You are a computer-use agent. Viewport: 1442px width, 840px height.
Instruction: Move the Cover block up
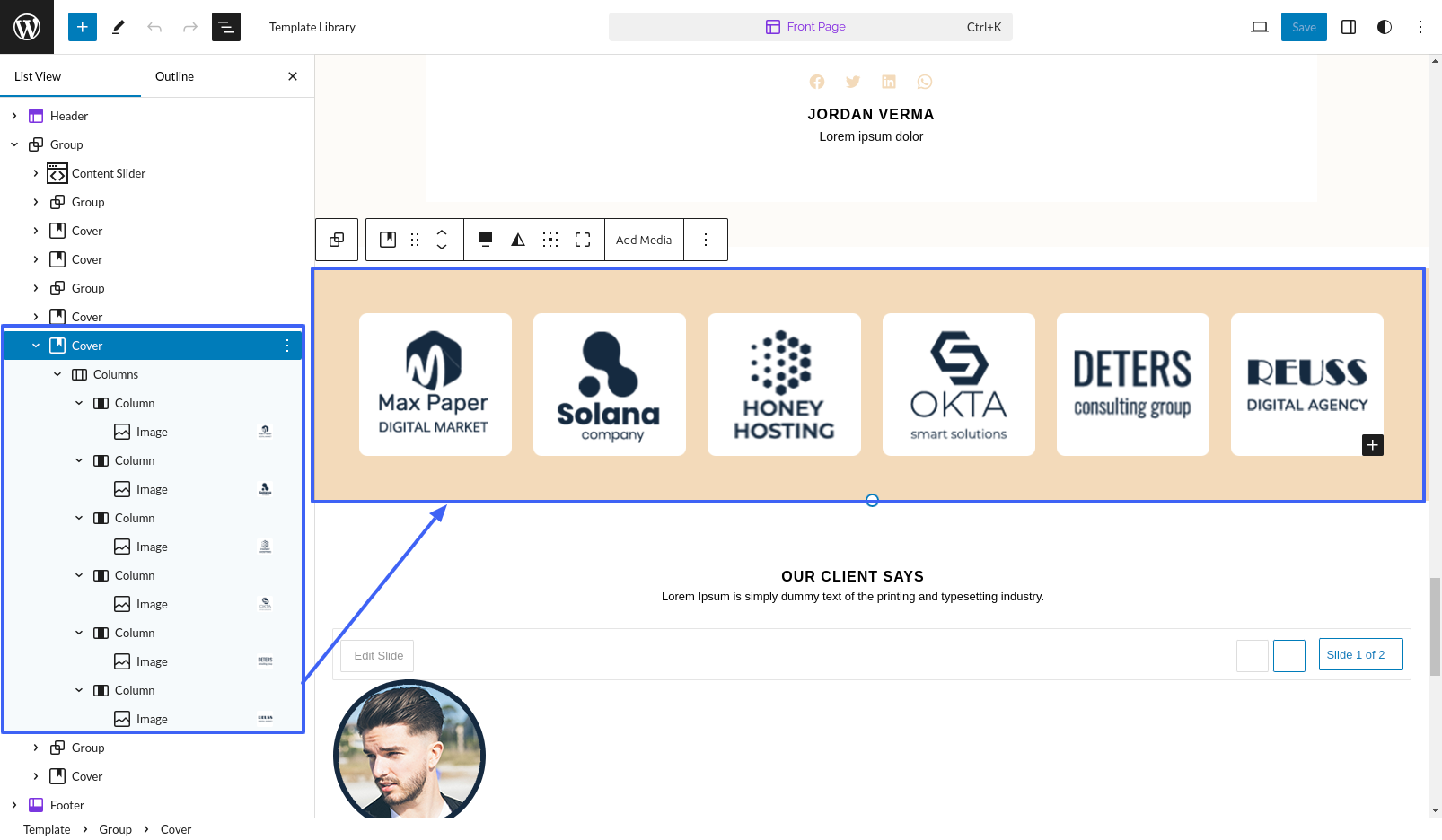pos(442,232)
